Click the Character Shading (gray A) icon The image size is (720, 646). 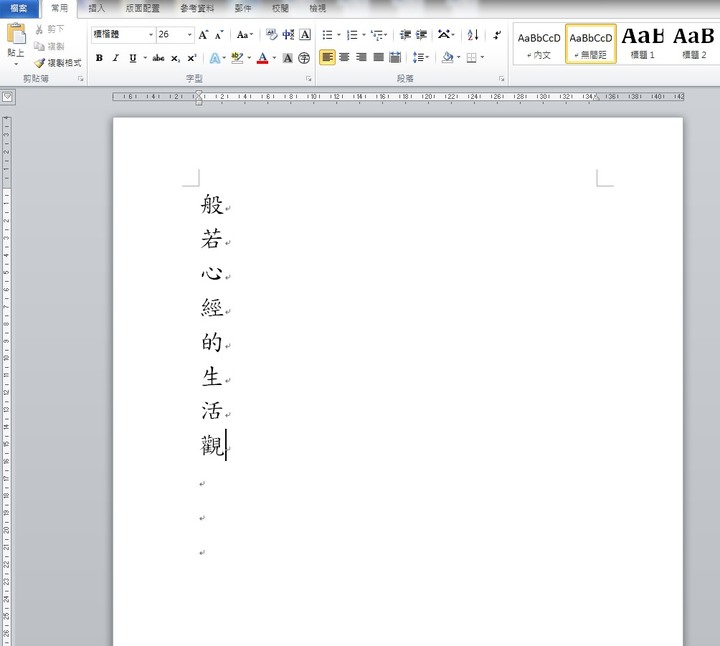coord(287,58)
